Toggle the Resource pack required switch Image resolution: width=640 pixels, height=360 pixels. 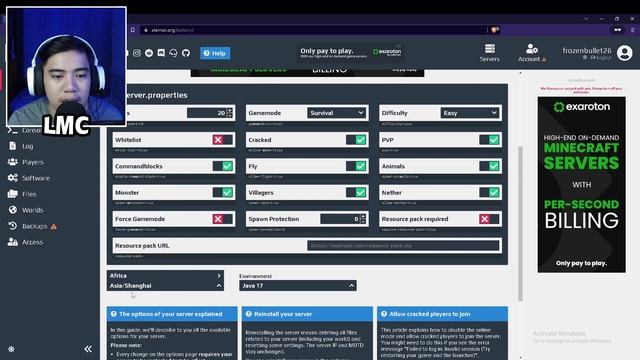pyautogui.click(x=489, y=219)
